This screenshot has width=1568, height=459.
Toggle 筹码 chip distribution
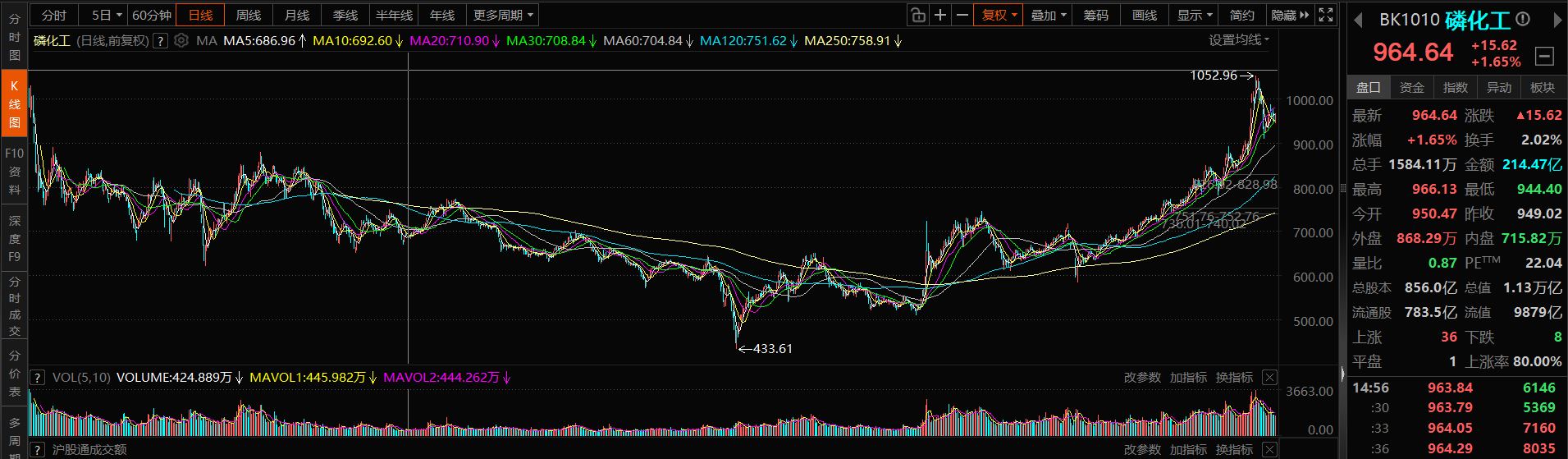point(1096,15)
